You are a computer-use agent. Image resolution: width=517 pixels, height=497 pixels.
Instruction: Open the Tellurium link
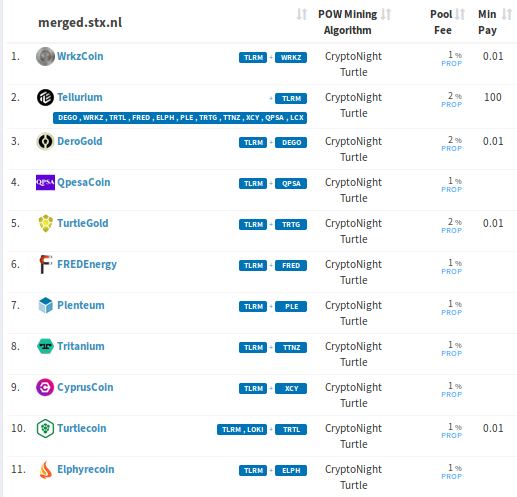80,97
